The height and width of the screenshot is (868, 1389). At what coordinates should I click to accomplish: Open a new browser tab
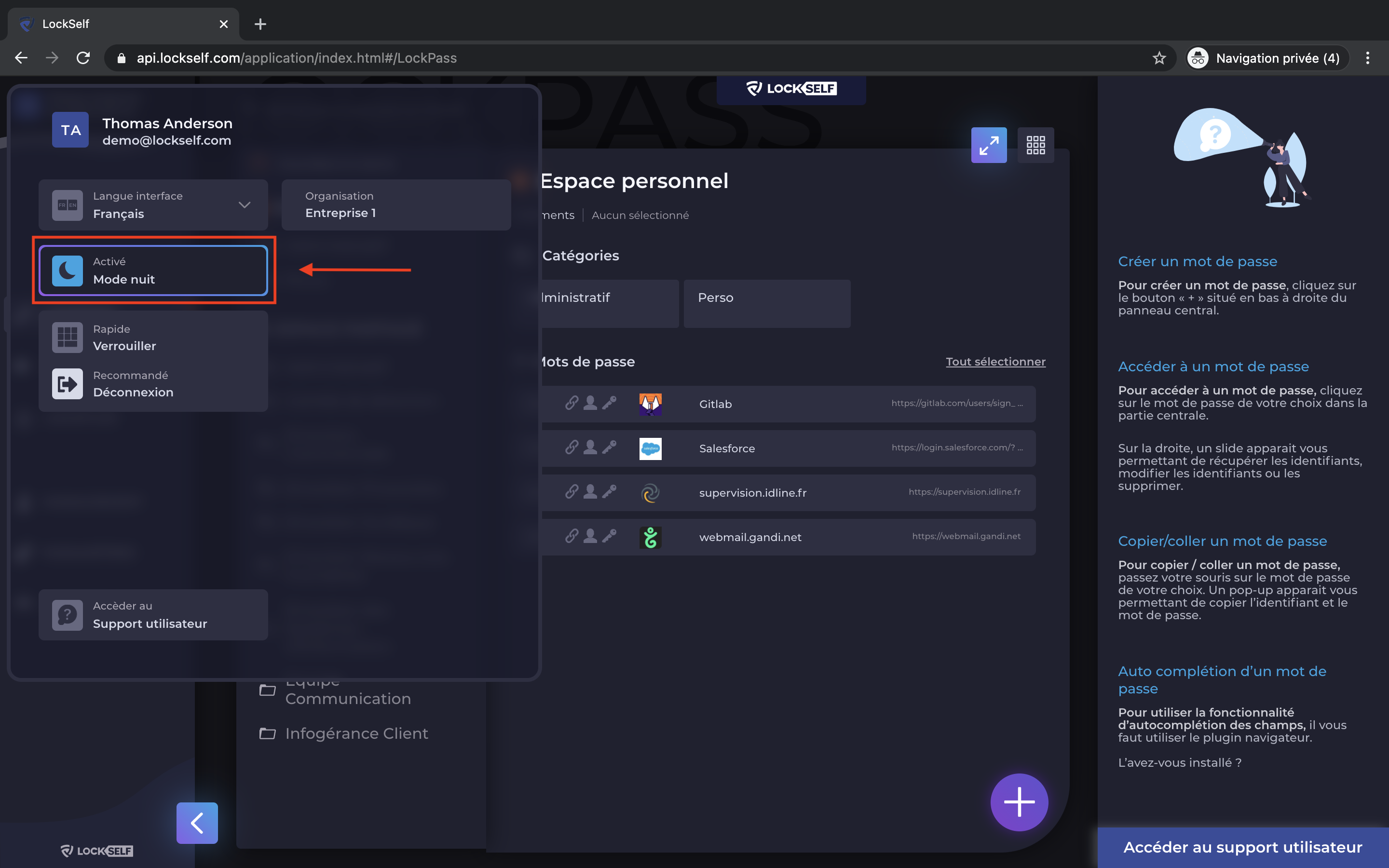click(x=260, y=24)
